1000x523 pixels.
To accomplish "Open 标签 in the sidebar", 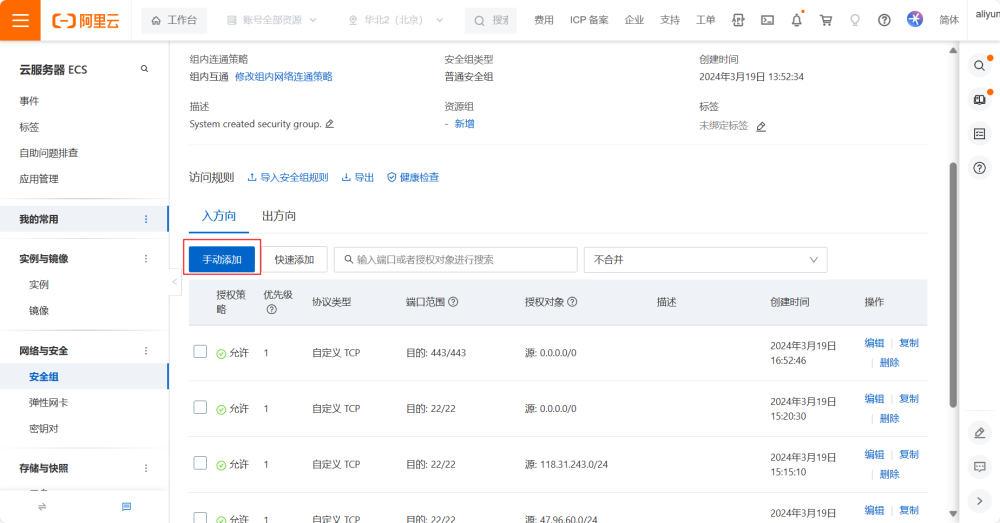I will coord(29,127).
